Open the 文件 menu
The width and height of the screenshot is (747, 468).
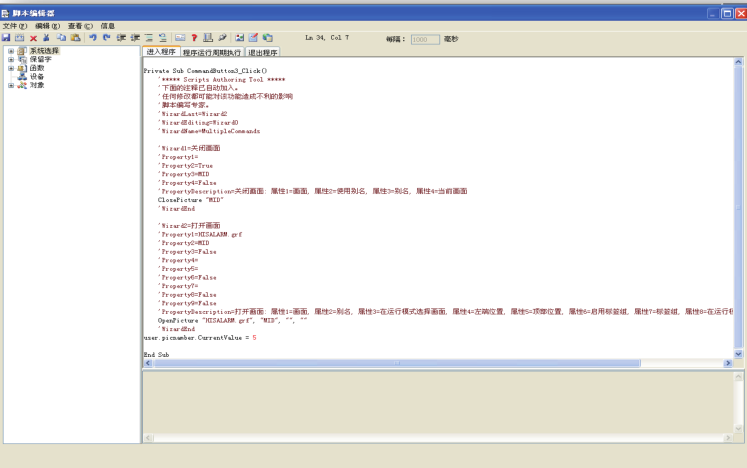[15, 26]
